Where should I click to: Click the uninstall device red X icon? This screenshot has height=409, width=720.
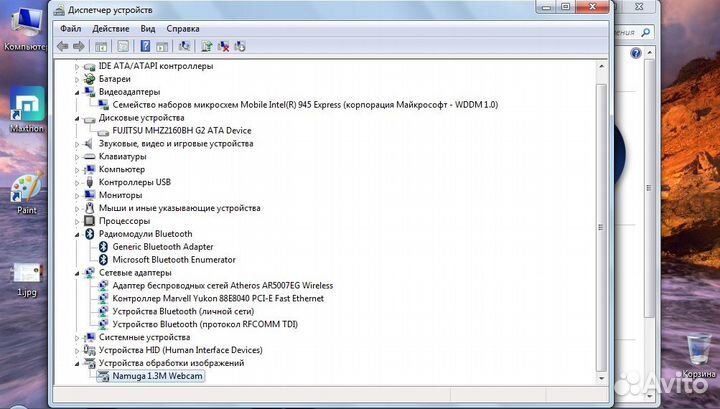coord(223,46)
